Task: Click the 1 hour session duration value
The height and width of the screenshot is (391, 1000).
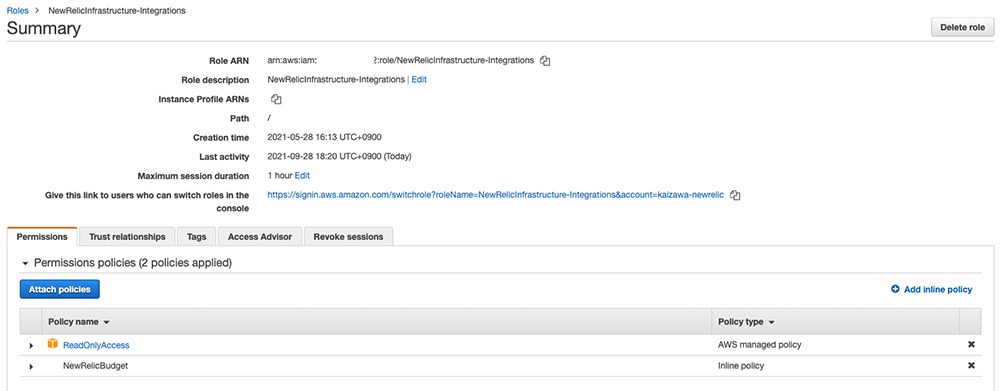Action: (280, 175)
